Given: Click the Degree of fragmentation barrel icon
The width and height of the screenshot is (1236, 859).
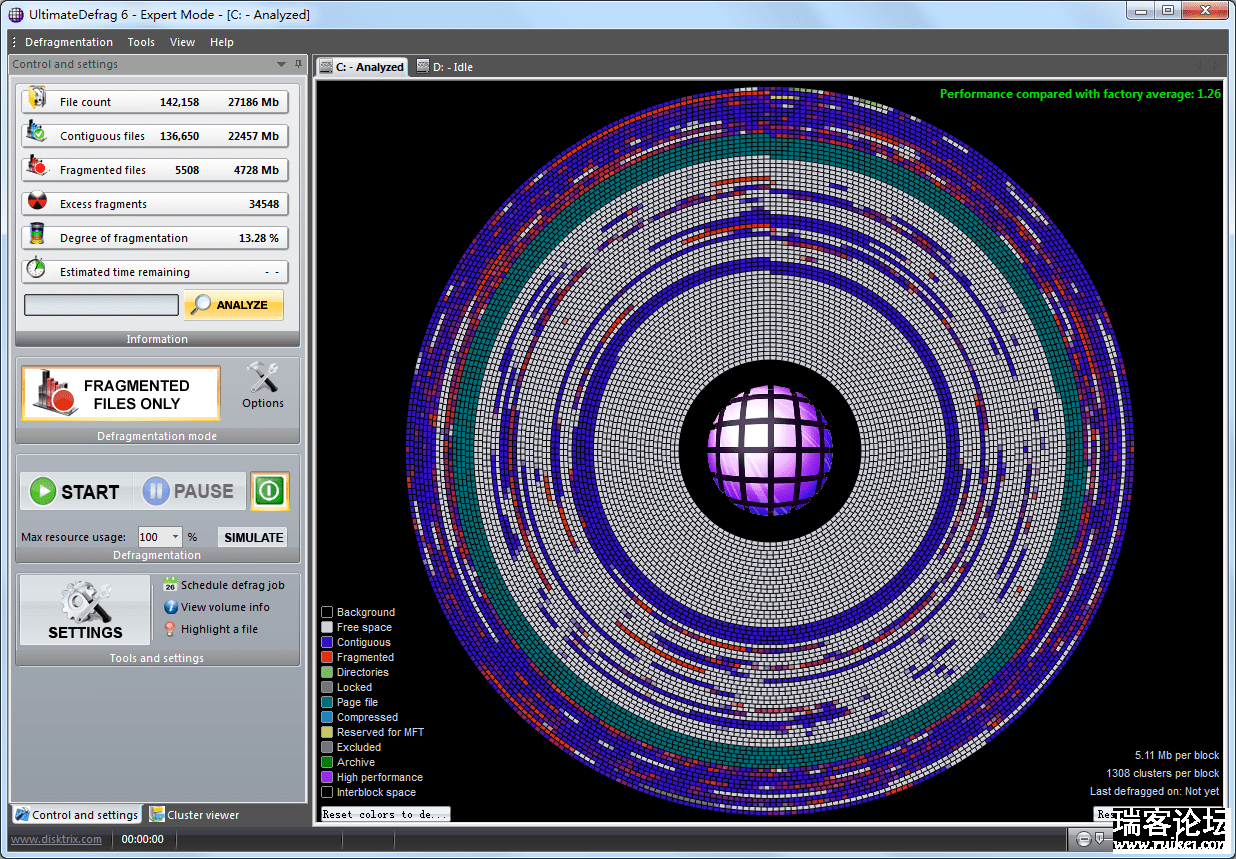Looking at the screenshot, I should pos(37,235).
